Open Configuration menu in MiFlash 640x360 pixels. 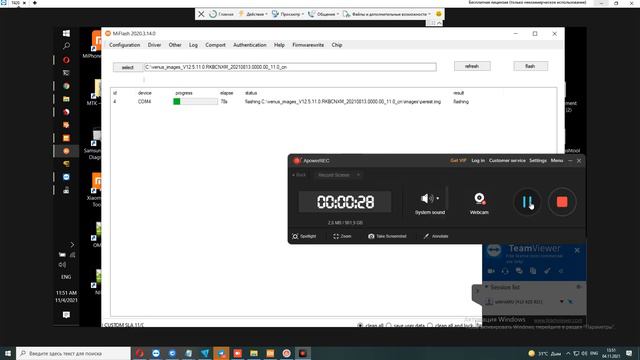point(124,45)
